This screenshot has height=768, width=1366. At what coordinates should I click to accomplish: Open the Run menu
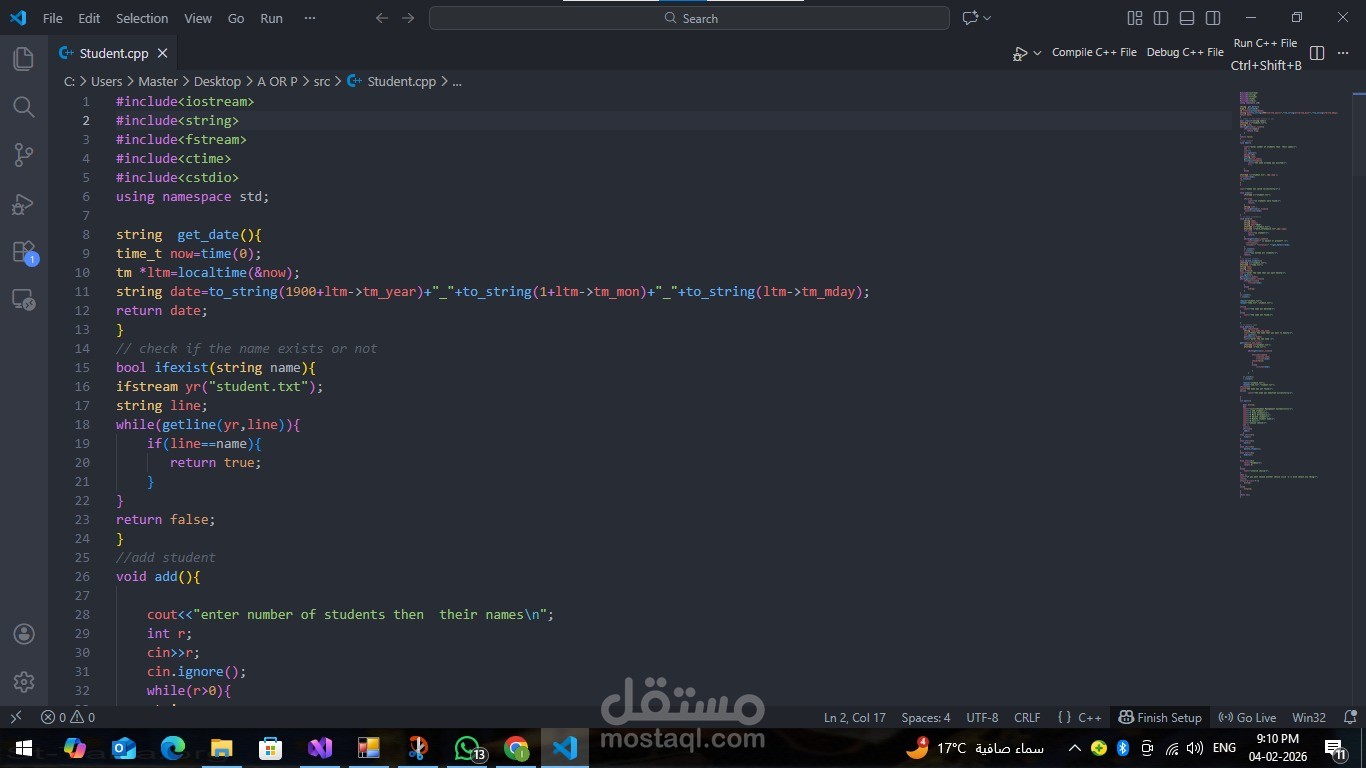coord(271,18)
